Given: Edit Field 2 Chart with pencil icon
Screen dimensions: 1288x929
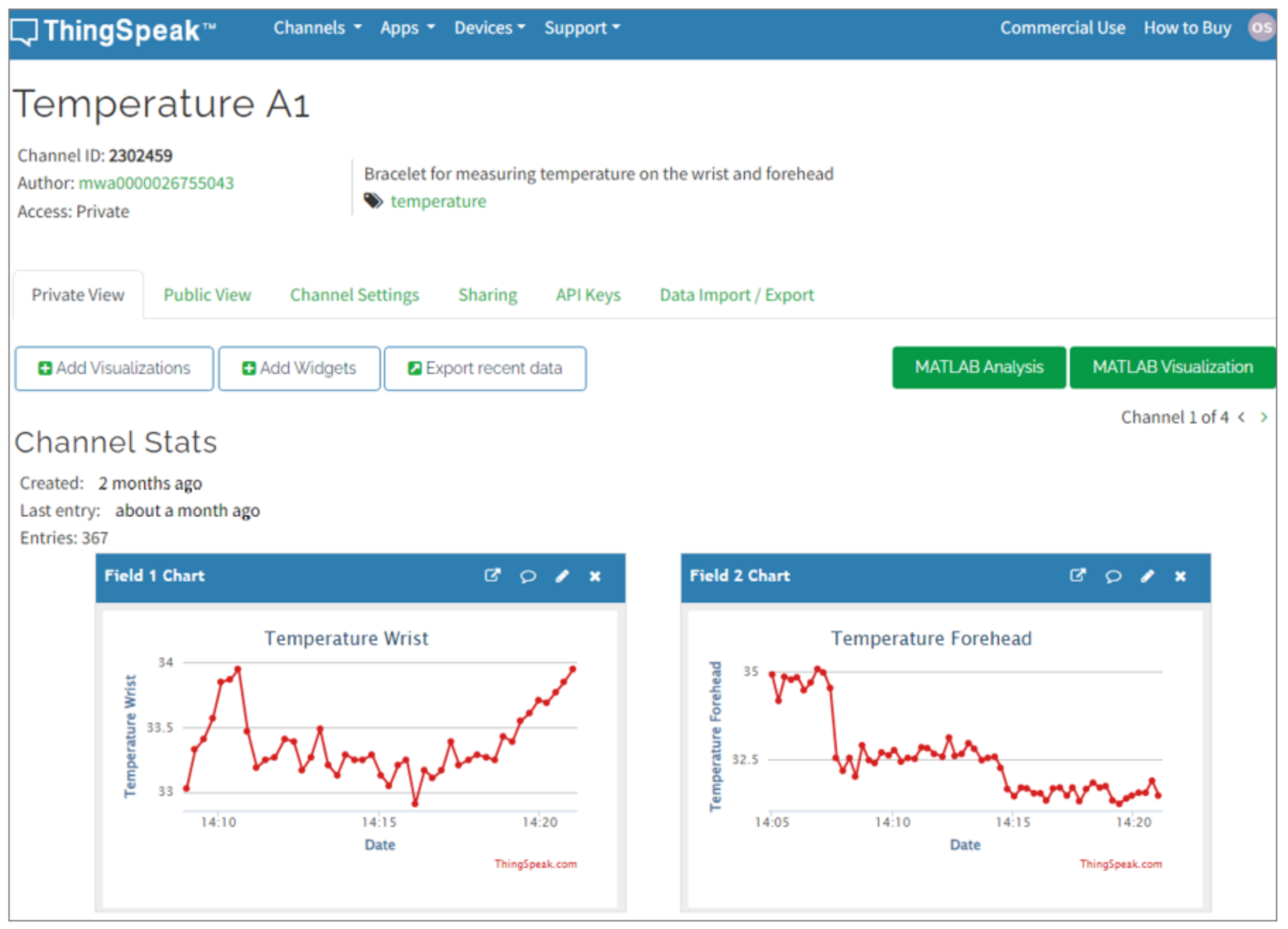Looking at the screenshot, I should click(x=1147, y=576).
